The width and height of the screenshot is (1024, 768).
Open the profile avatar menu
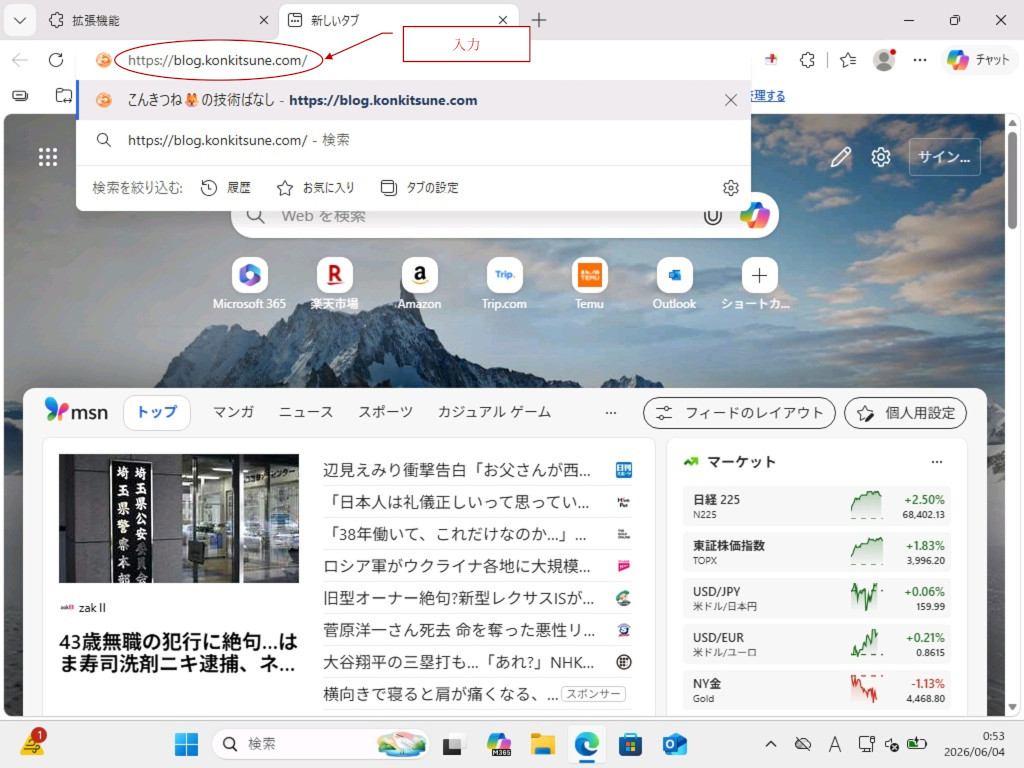click(x=884, y=60)
